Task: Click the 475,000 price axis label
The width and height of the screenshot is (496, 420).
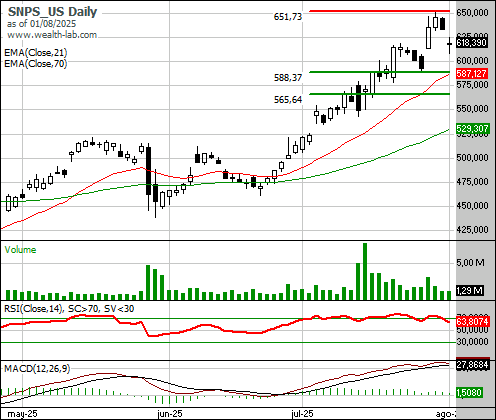Action: click(x=472, y=182)
